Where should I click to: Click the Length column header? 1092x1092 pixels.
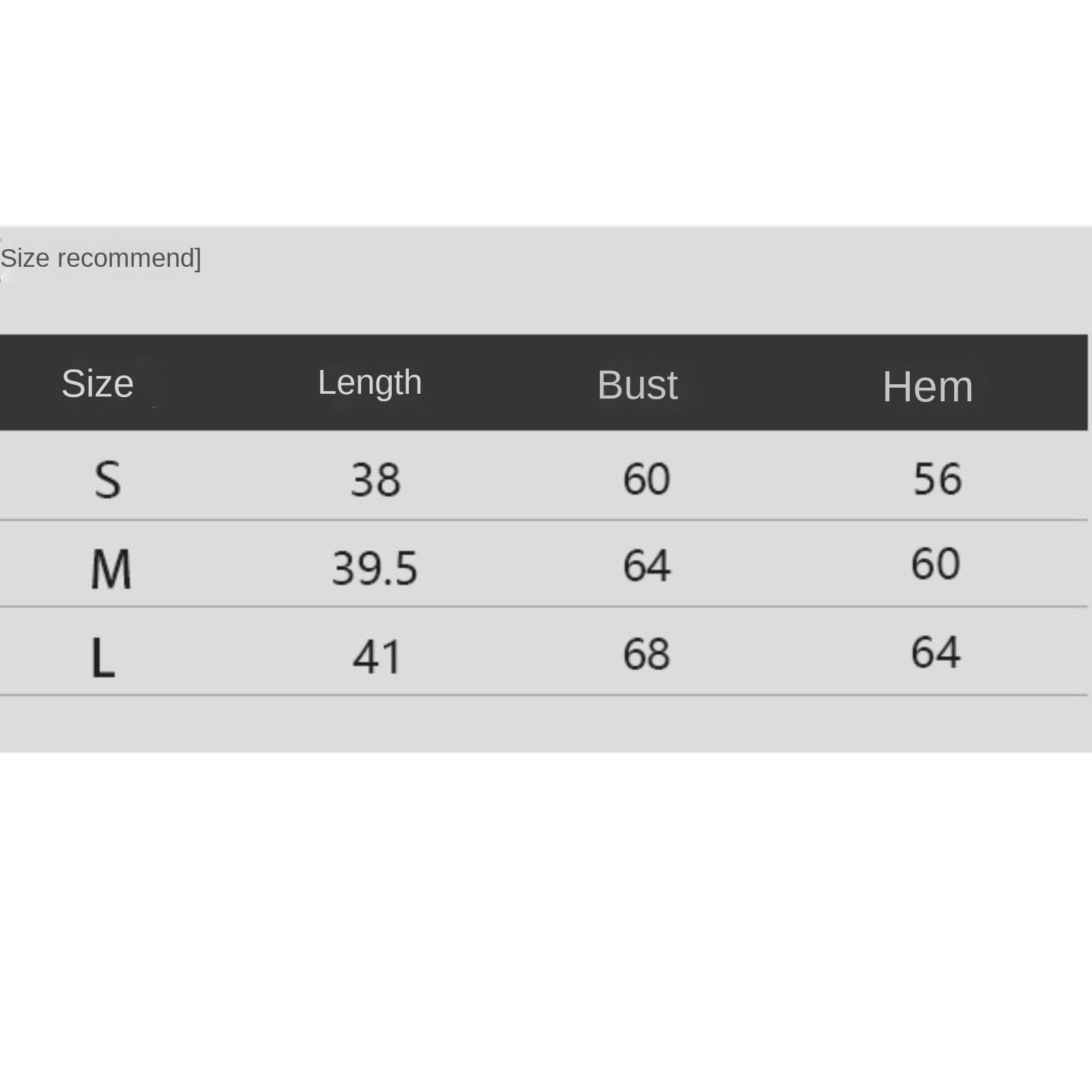370,384
